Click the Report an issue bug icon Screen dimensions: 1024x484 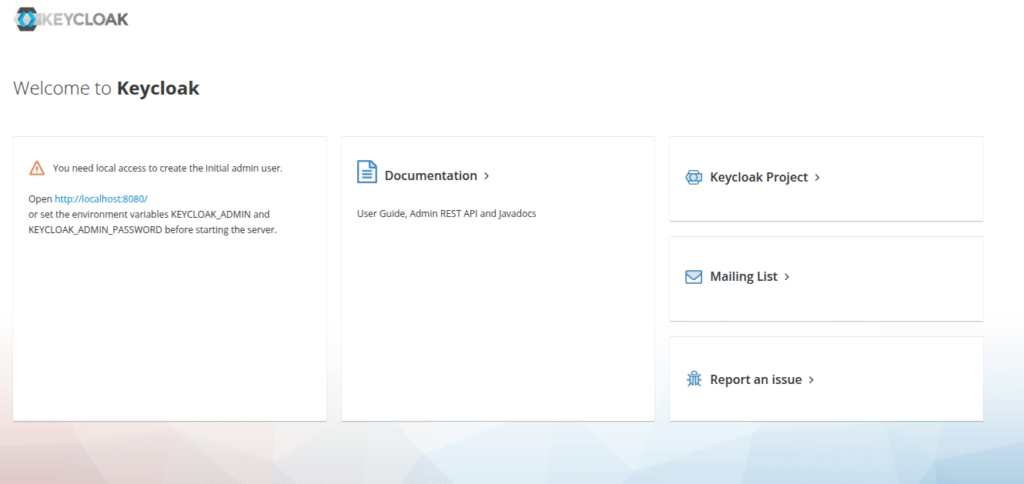[694, 379]
